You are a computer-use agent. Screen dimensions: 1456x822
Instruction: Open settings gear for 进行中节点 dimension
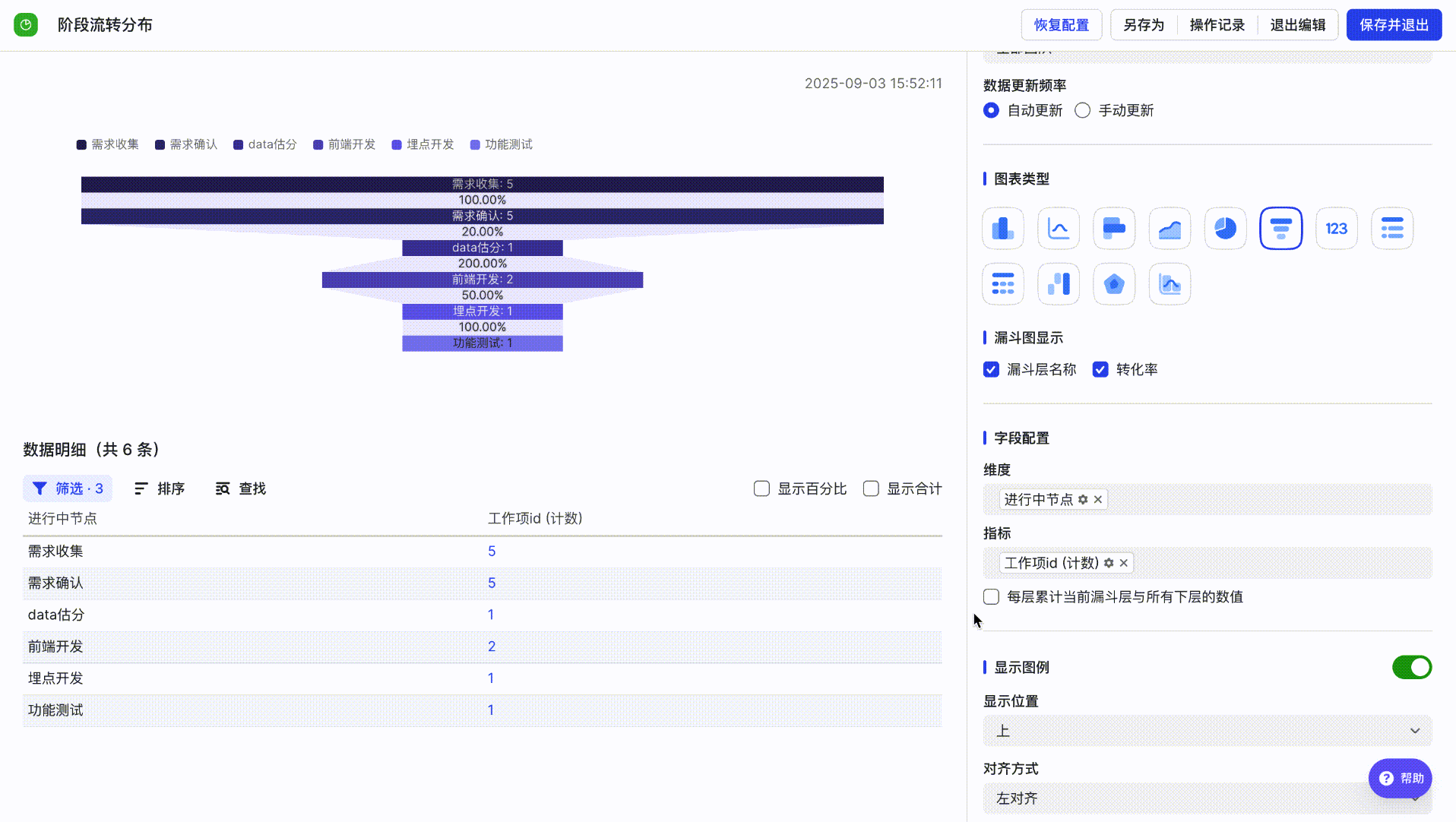pyautogui.click(x=1083, y=499)
